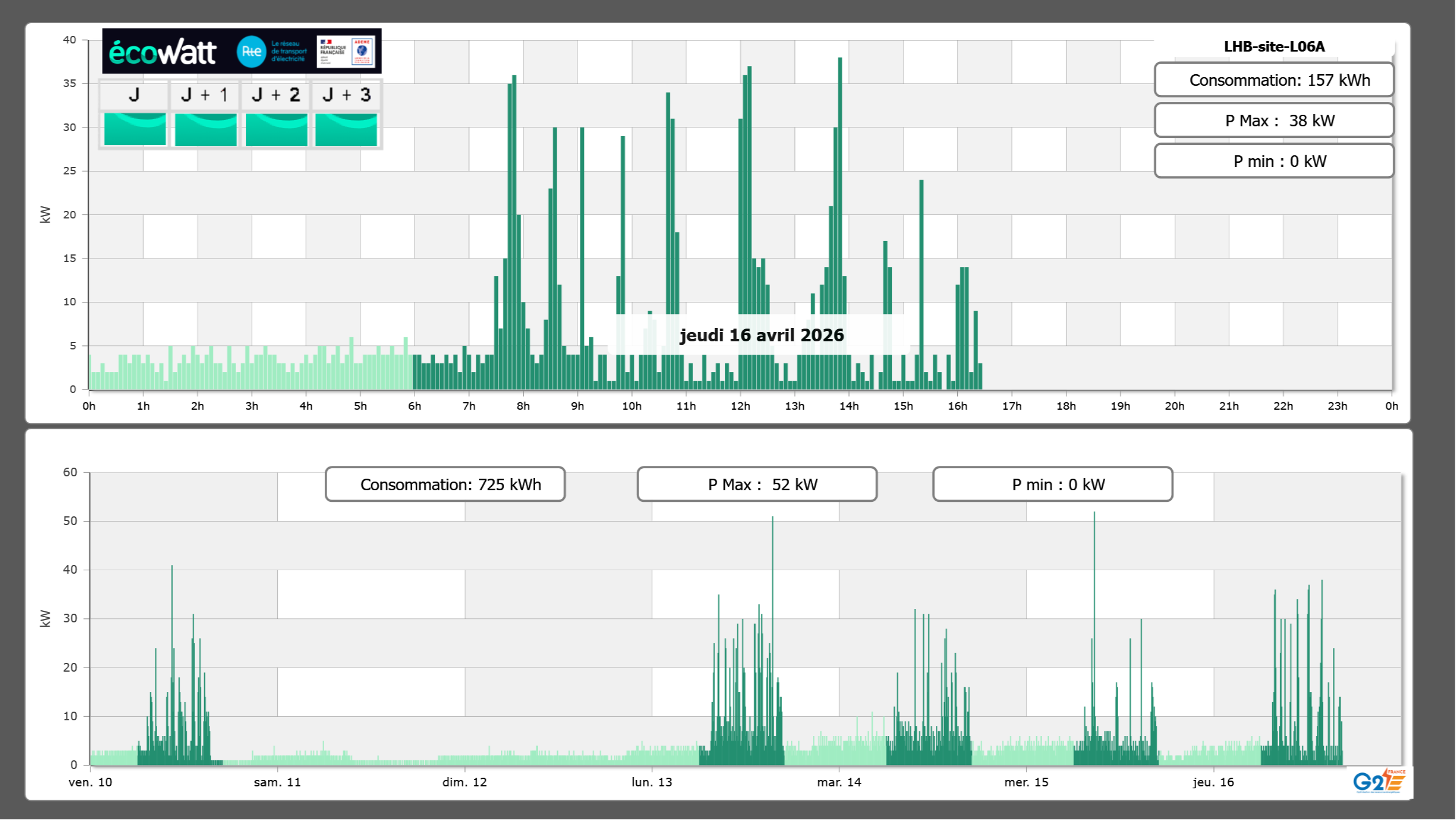The image size is (1456, 820).
Task: Click the Rte round logo
Action: [x=251, y=52]
